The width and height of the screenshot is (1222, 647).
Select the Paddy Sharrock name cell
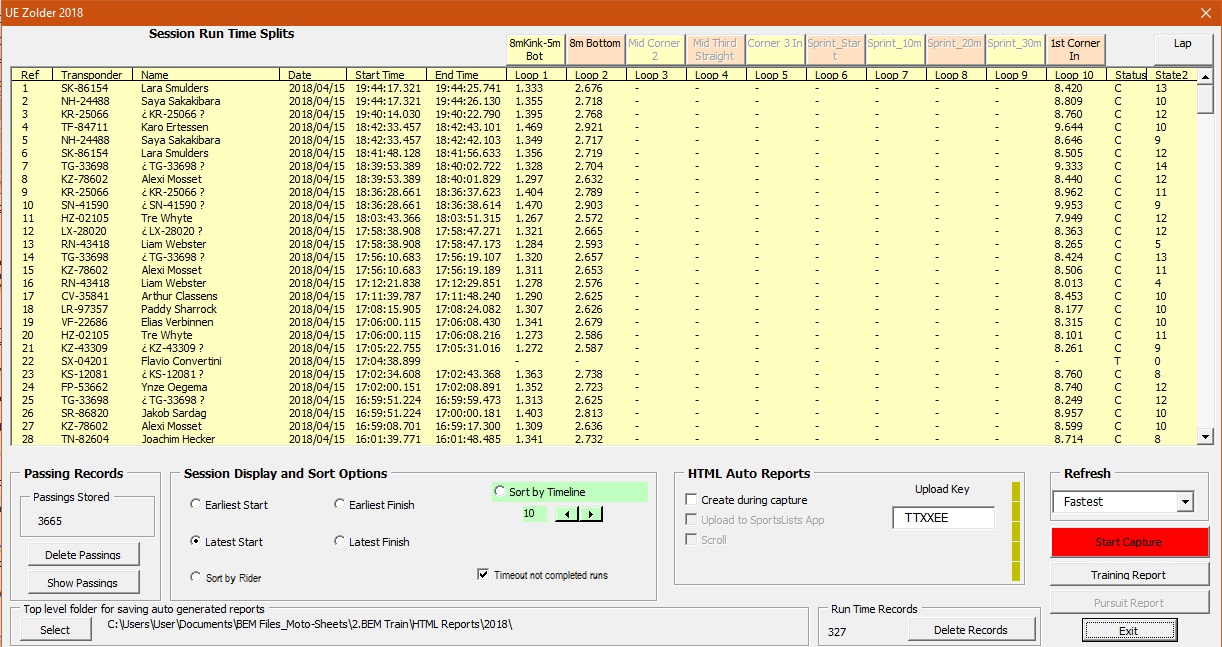coord(179,309)
